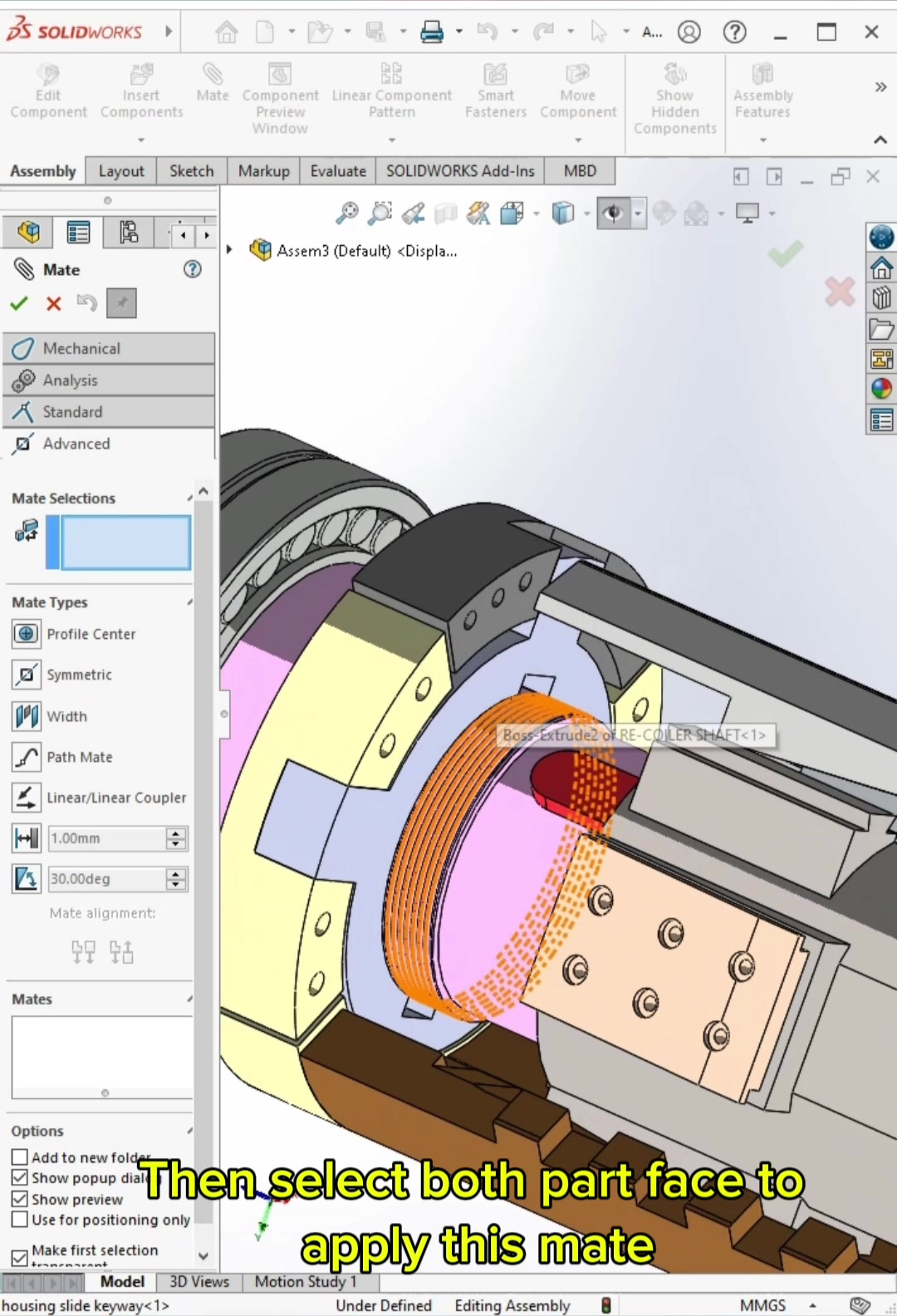Open Insert Components dropdown arrow

coord(141,140)
